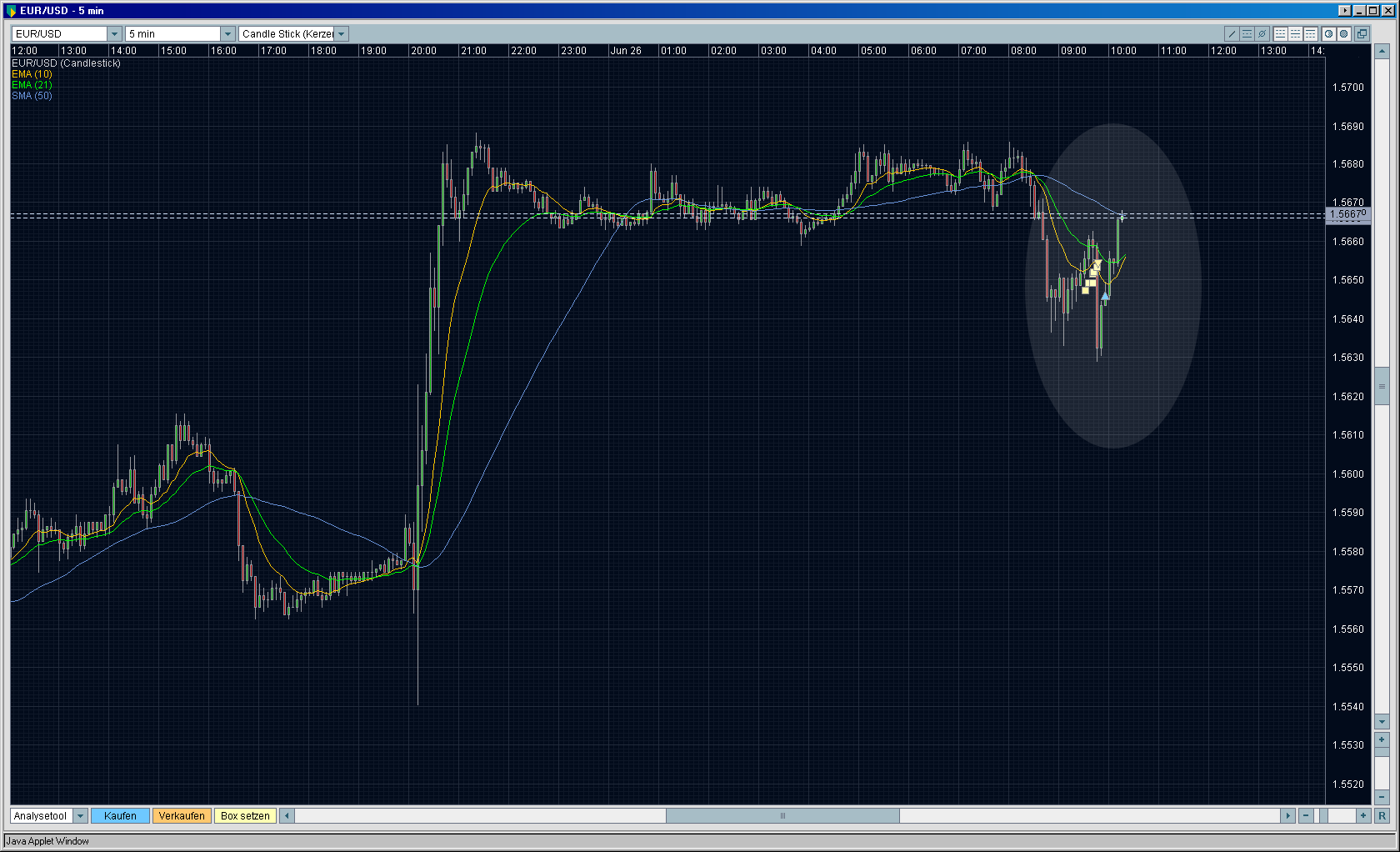Maximize the EUR/USD chart window
The height and width of the screenshot is (852, 1400).
1373,11
